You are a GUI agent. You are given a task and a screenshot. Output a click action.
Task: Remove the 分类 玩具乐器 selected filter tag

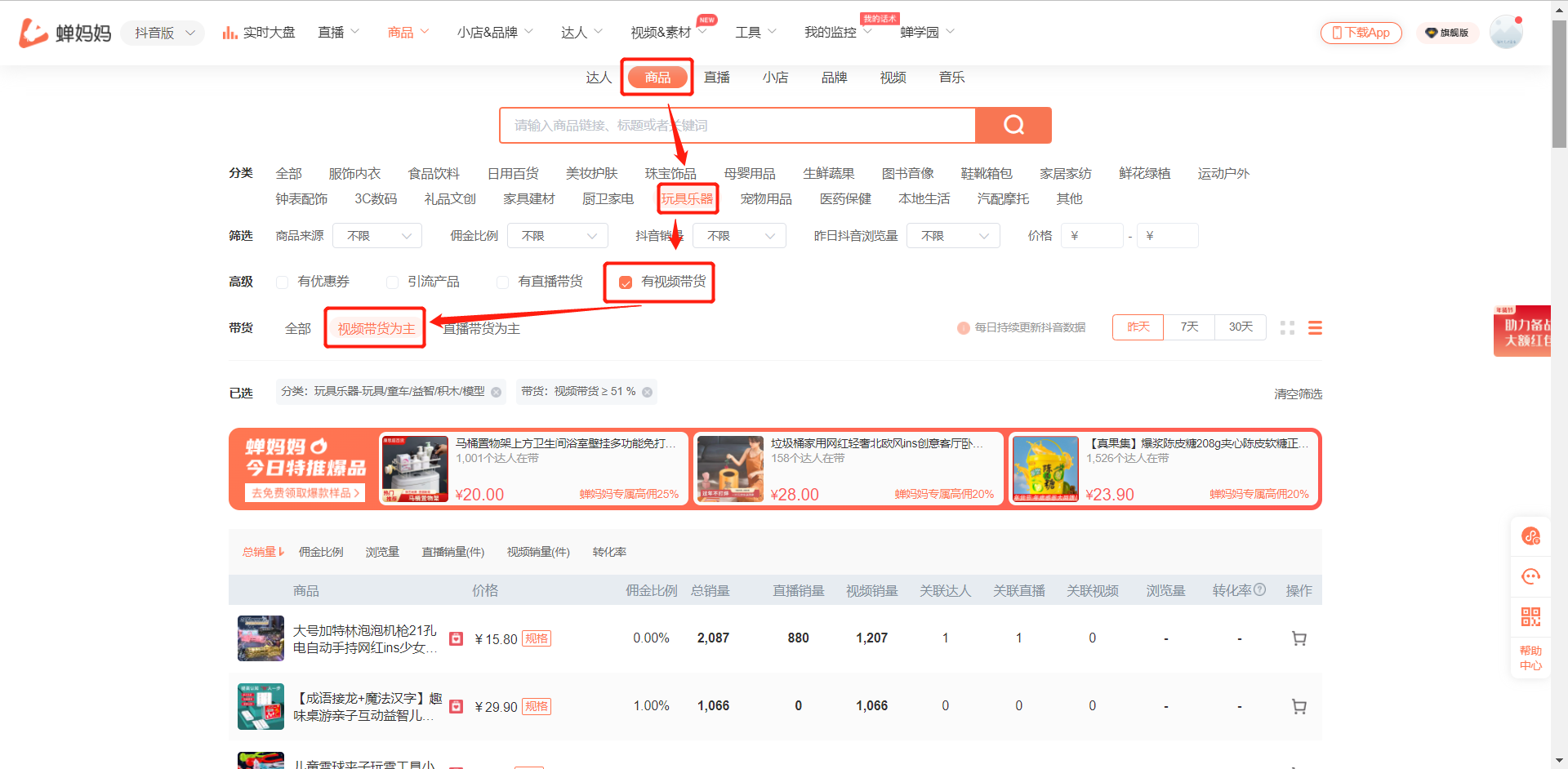[x=496, y=392]
